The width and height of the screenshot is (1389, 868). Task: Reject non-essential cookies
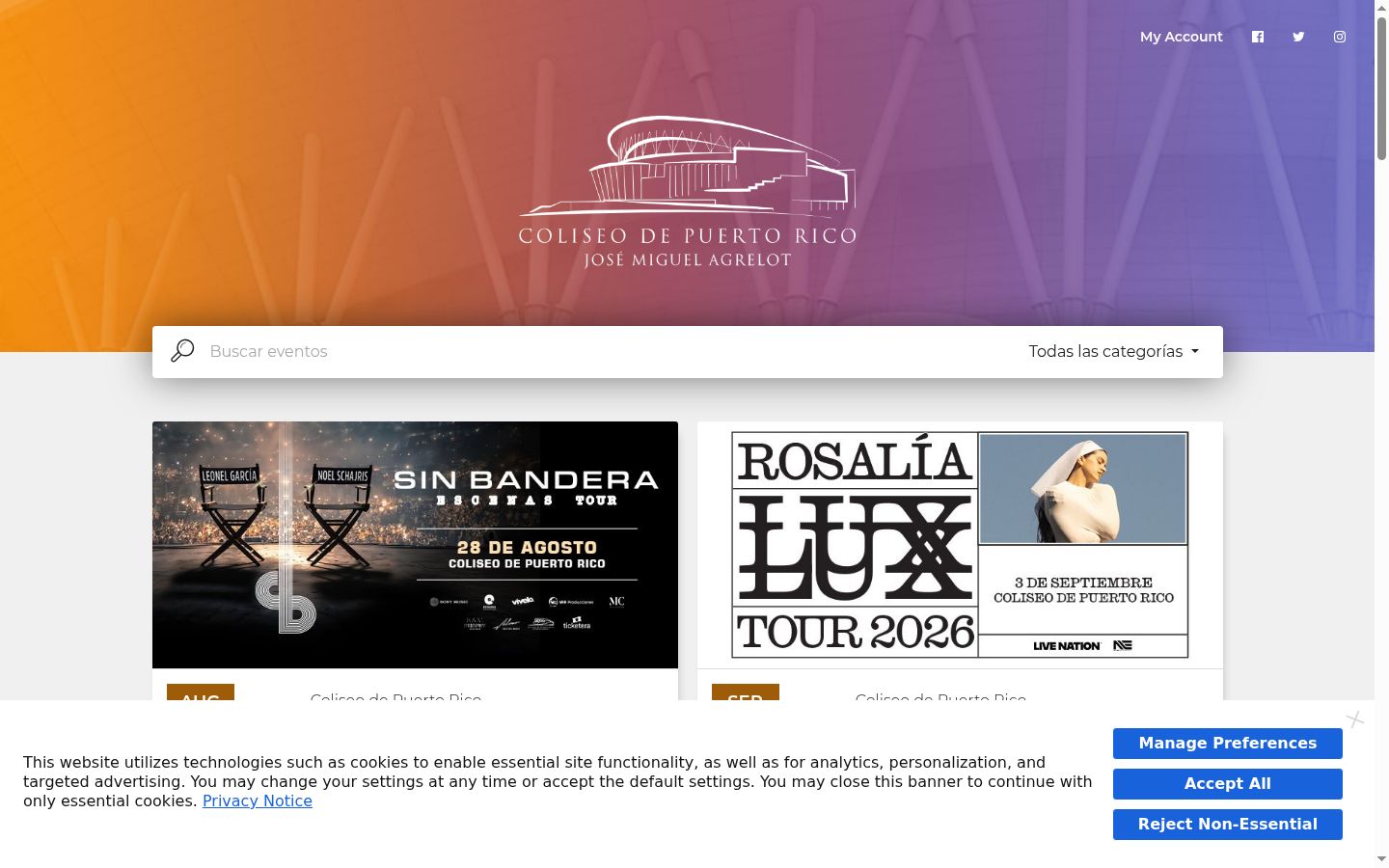tap(1228, 825)
